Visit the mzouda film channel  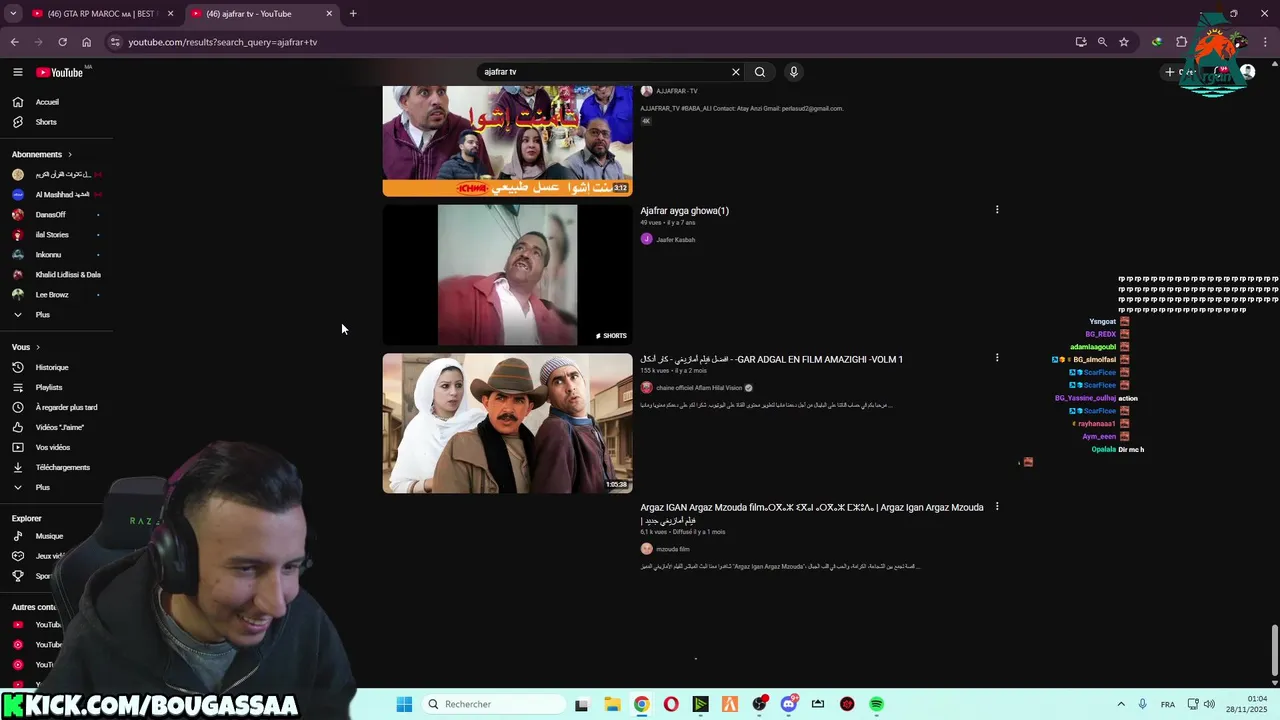point(672,549)
